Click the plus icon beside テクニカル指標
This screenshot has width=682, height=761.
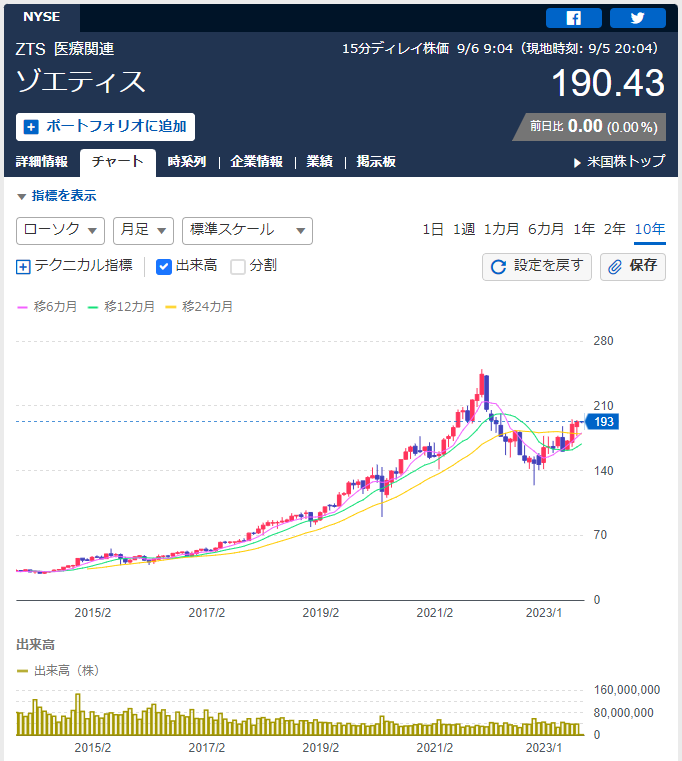[23, 266]
